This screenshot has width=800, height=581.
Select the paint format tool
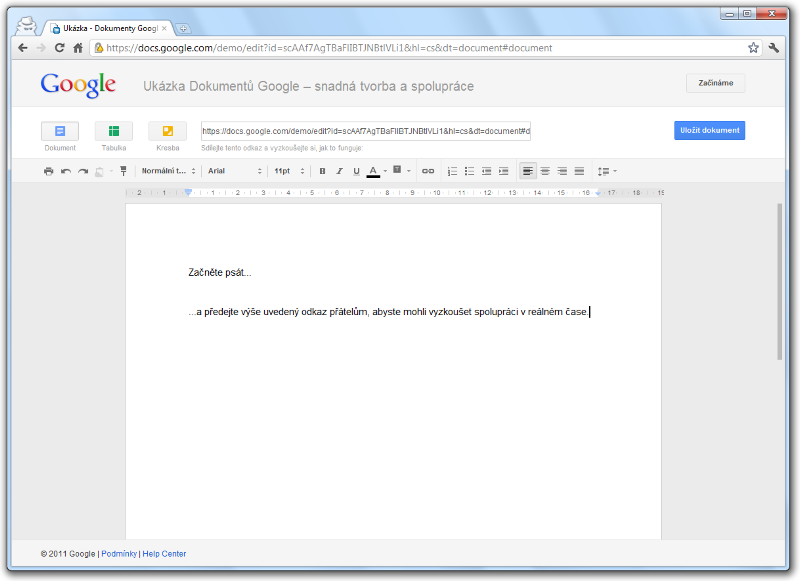point(123,171)
